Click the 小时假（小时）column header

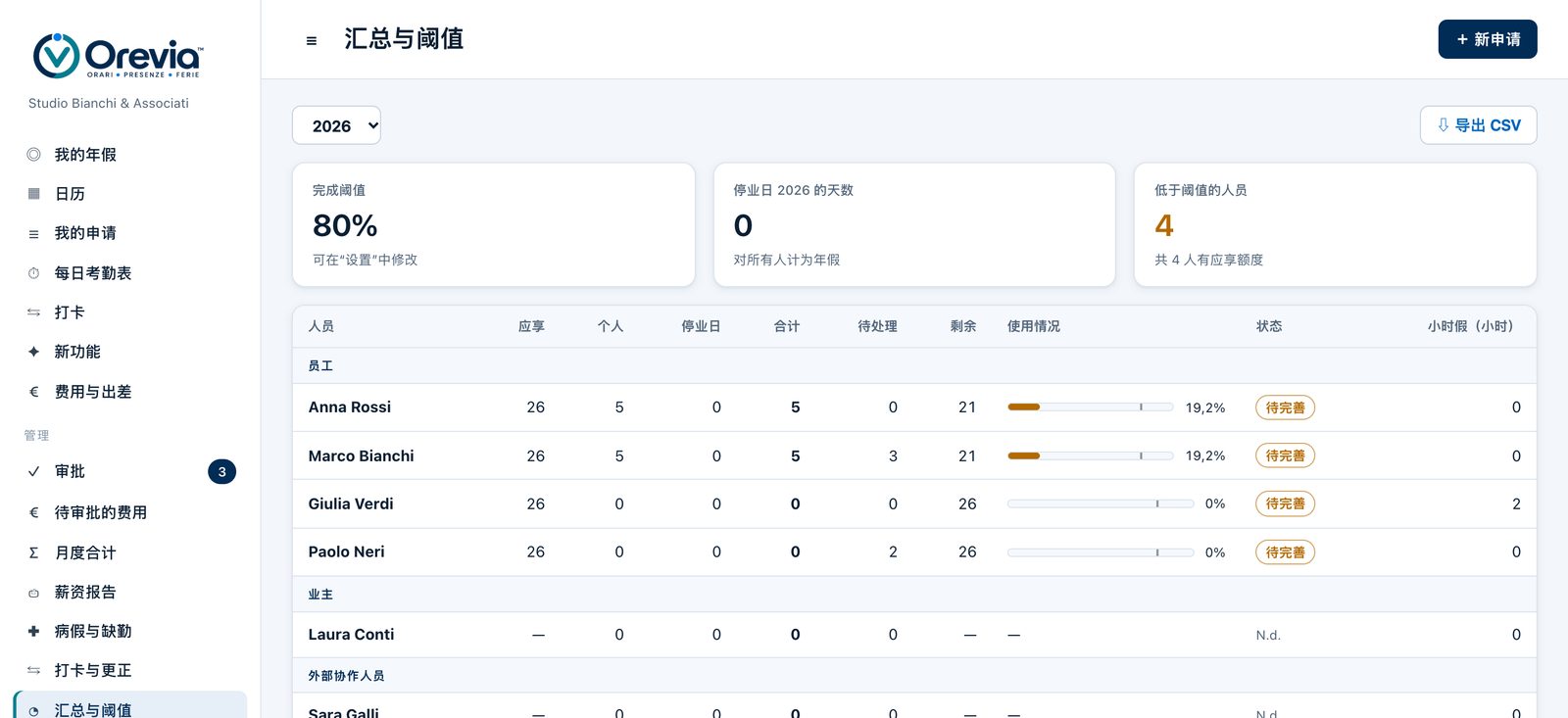[x=1474, y=326]
